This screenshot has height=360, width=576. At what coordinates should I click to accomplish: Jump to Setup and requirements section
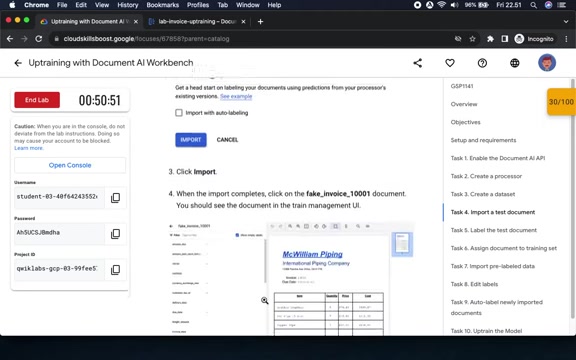[x=483, y=140]
